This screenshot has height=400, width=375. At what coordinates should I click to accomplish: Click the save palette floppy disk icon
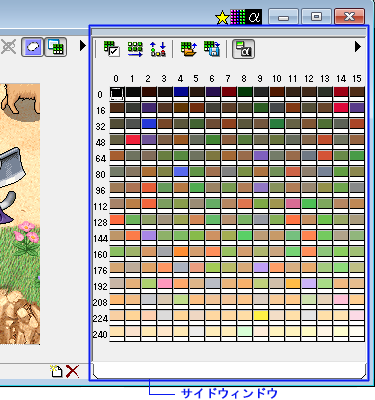212,49
